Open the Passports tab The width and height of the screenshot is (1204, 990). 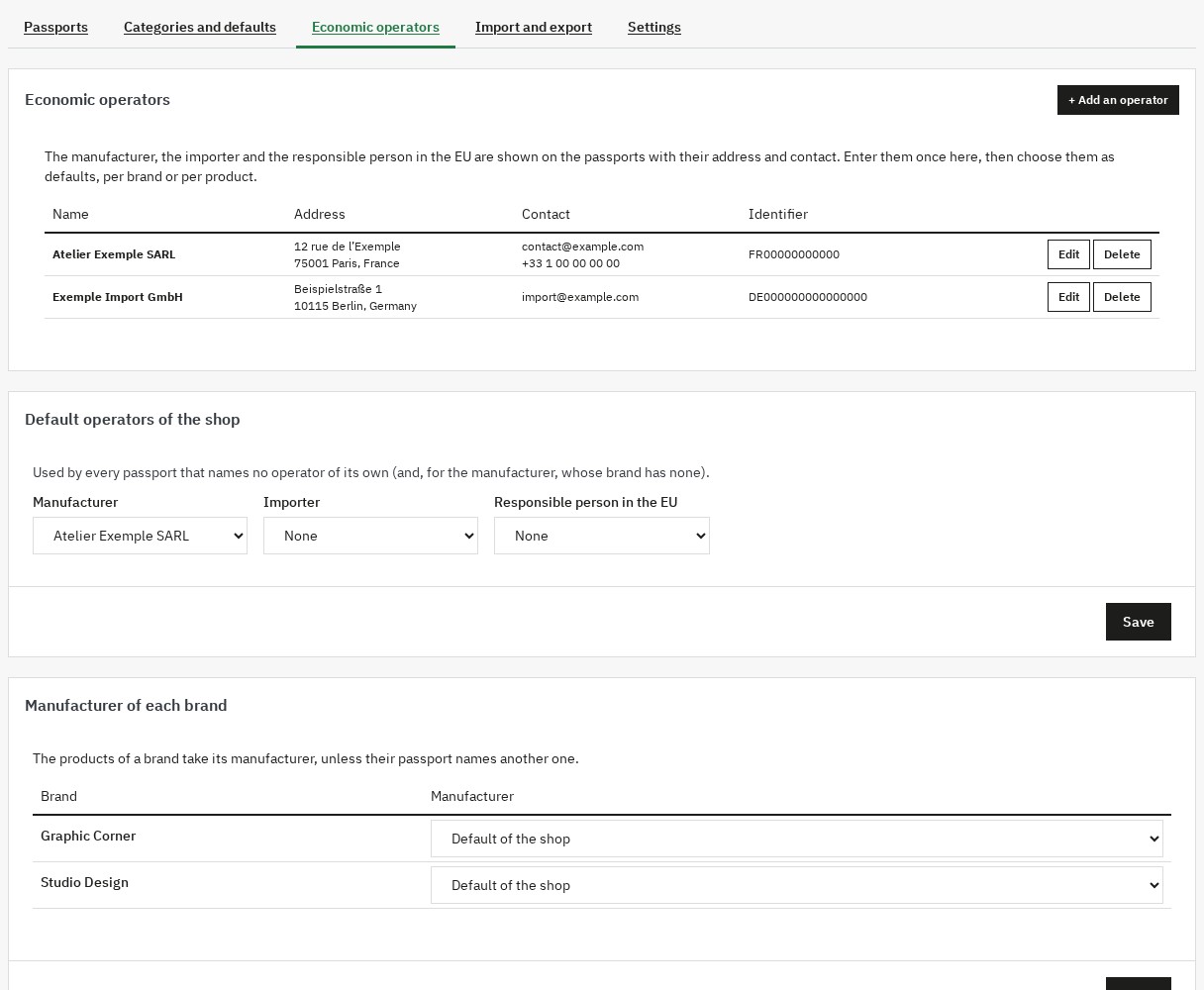pyautogui.click(x=55, y=27)
